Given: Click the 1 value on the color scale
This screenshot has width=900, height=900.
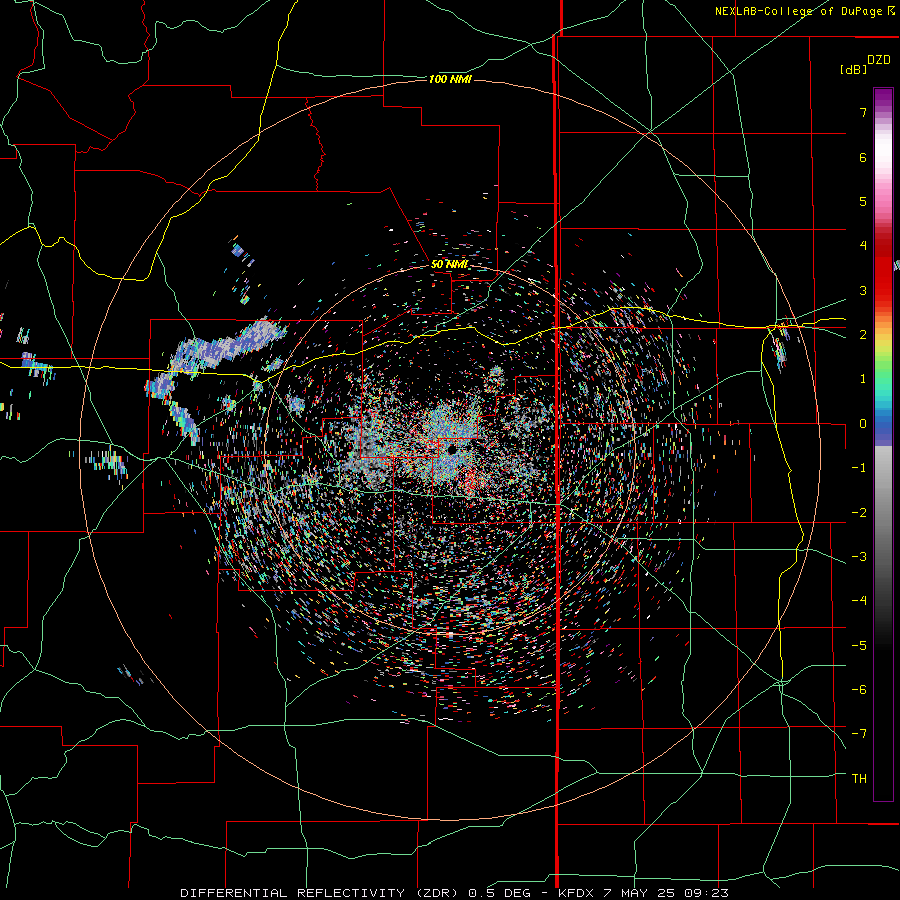Looking at the screenshot, I should tap(863, 379).
